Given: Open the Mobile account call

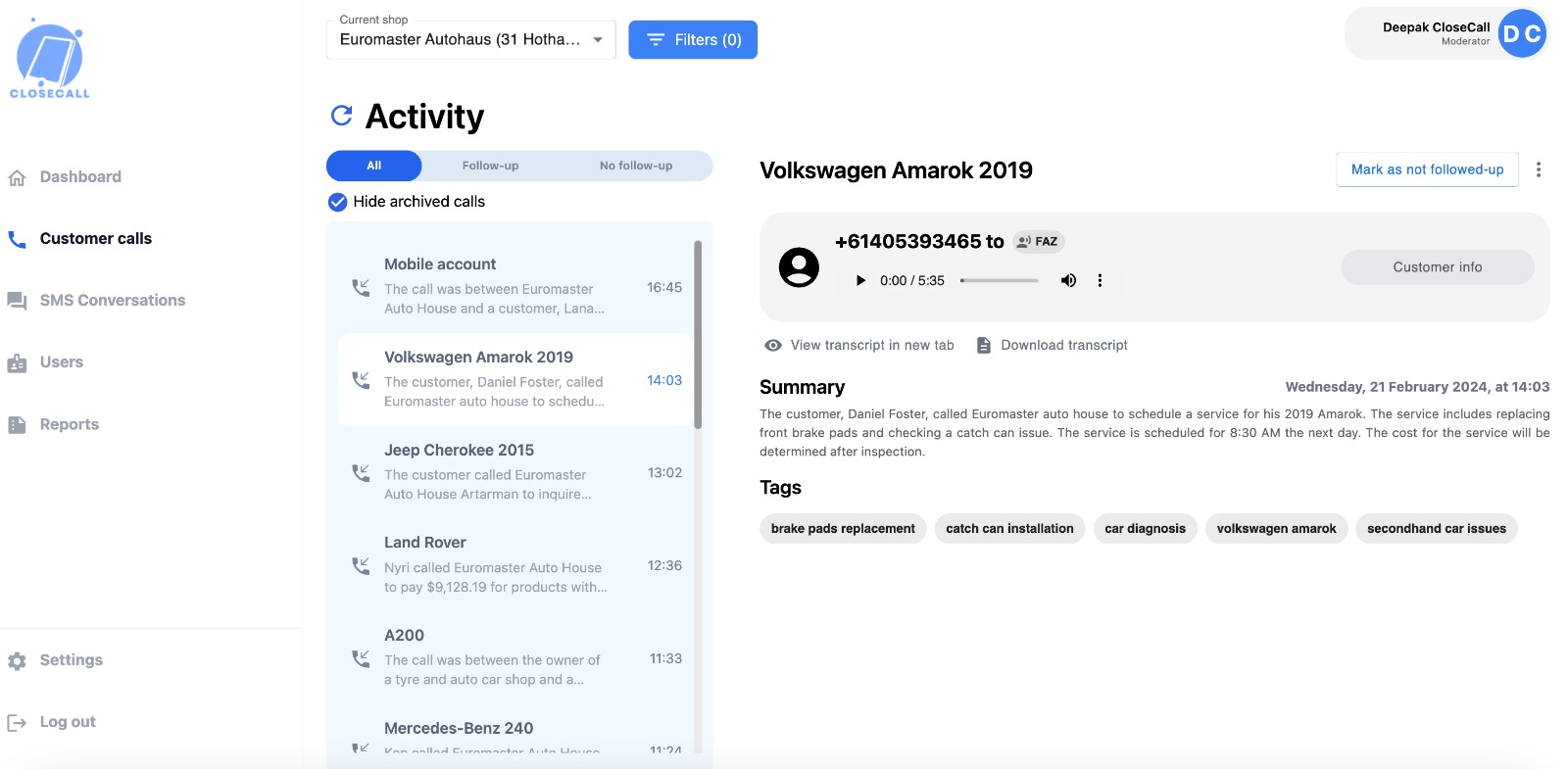Looking at the screenshot, I should (x=515, y=286).
